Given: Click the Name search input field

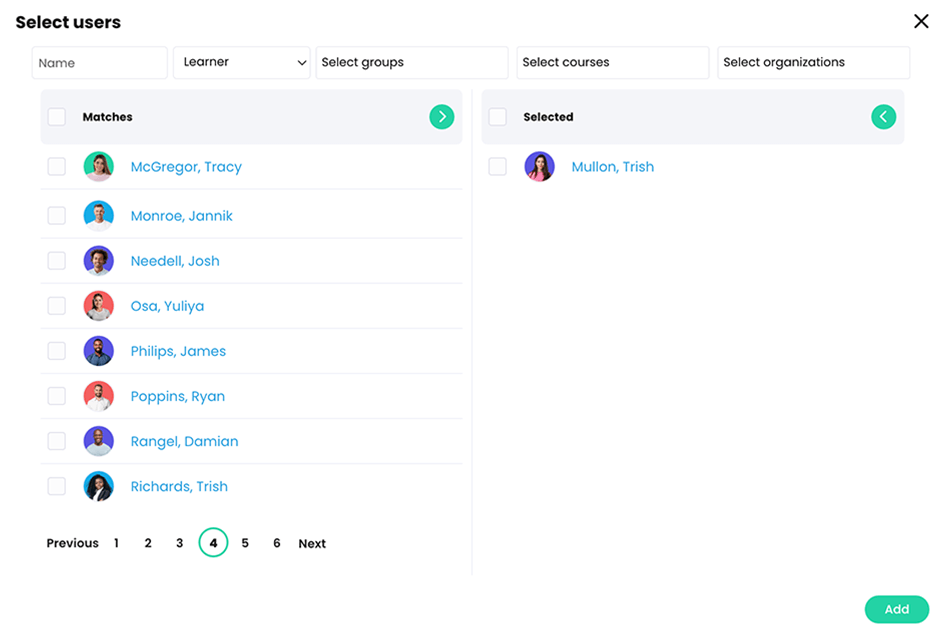Looking at the screenshot, I should (99, 62).
